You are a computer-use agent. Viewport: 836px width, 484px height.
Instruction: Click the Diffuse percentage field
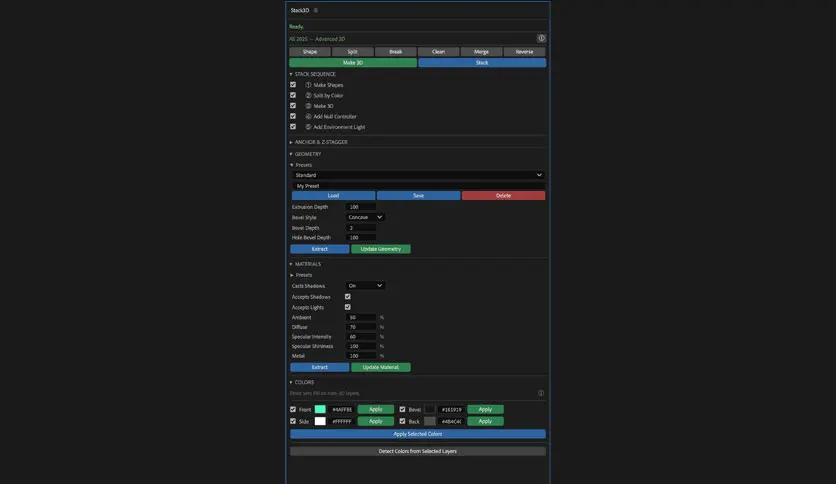click(x=361, y=327)
